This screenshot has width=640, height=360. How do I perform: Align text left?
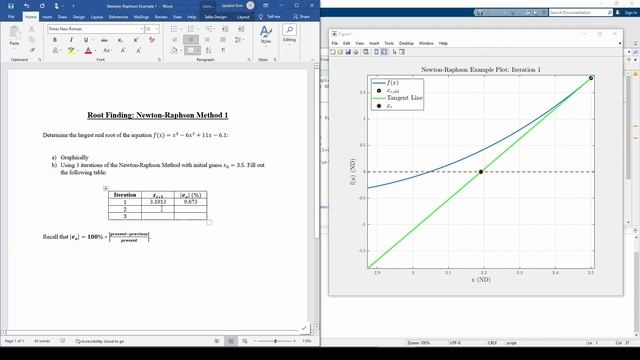pyautogui.click(x=175, y=40)
